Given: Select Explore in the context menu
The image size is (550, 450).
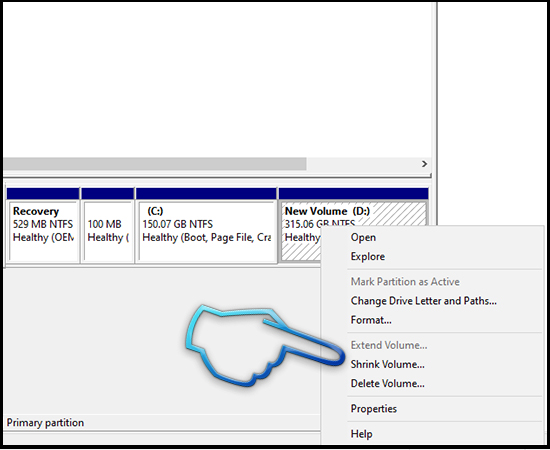Looking at the screenshot, I should click(x=368, y=256).
